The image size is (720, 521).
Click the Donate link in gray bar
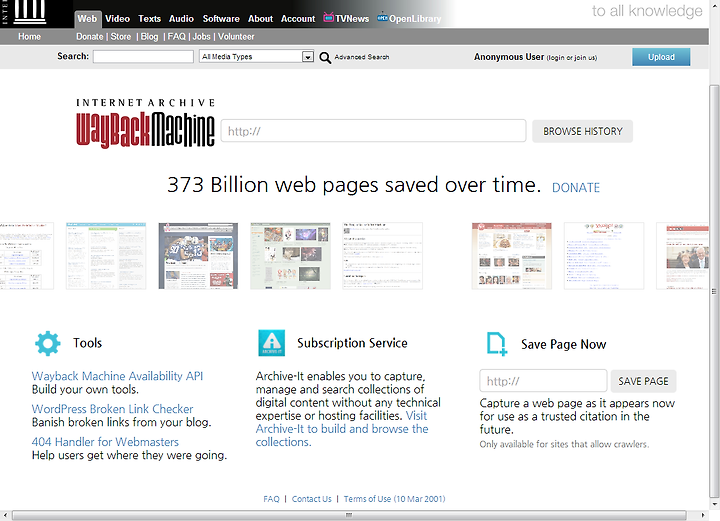point(90,37)
